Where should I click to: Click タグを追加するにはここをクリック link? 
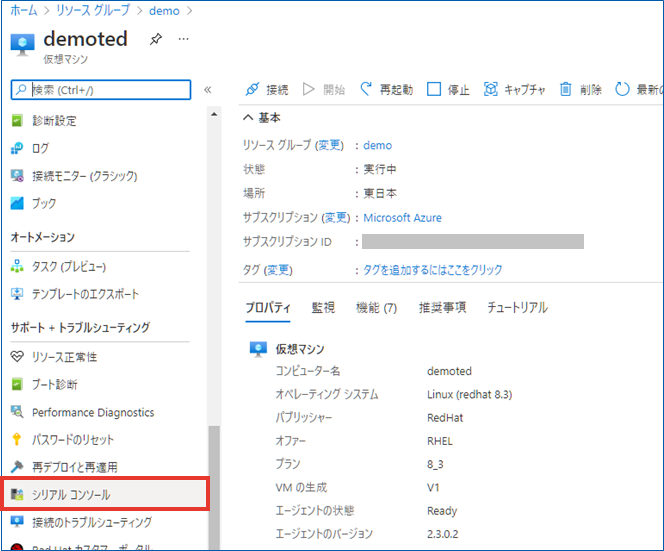click(x=433, y=270)
